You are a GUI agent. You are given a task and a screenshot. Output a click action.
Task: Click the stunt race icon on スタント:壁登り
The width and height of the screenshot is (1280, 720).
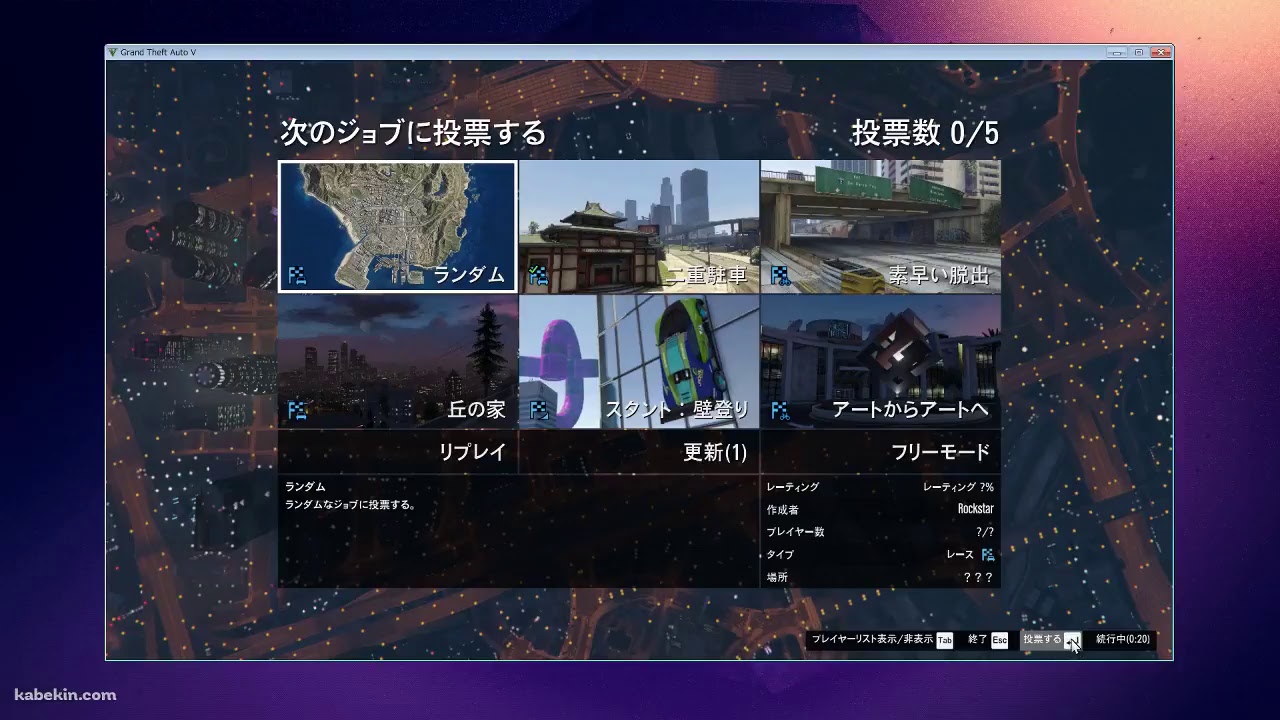coord(538,409)
